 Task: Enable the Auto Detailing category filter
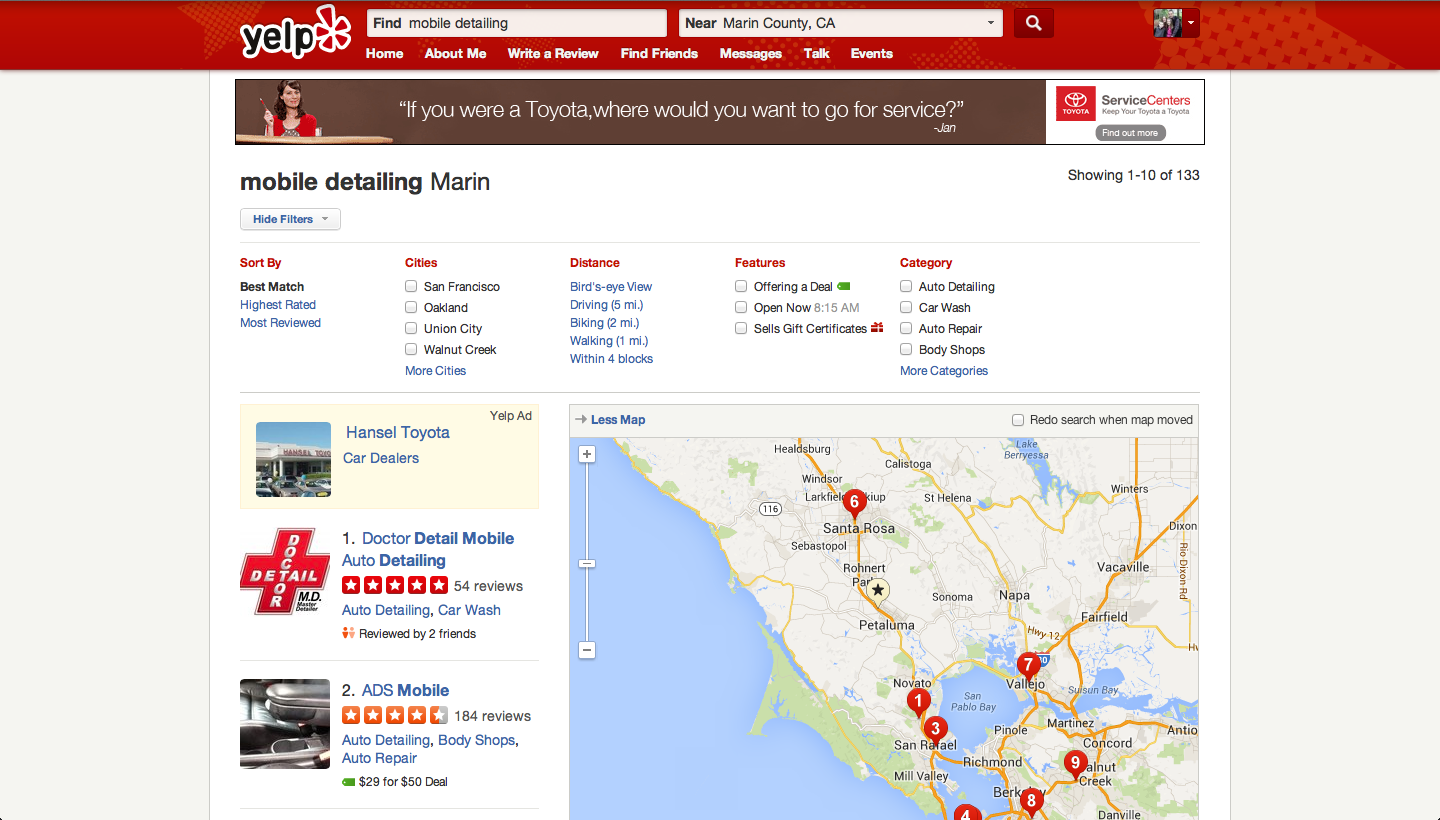click(x=905, y=286)
